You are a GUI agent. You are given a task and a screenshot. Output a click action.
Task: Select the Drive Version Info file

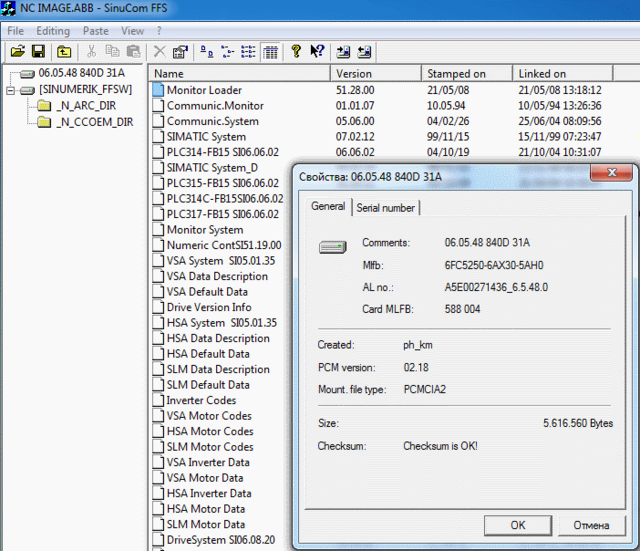pos(209,307)
